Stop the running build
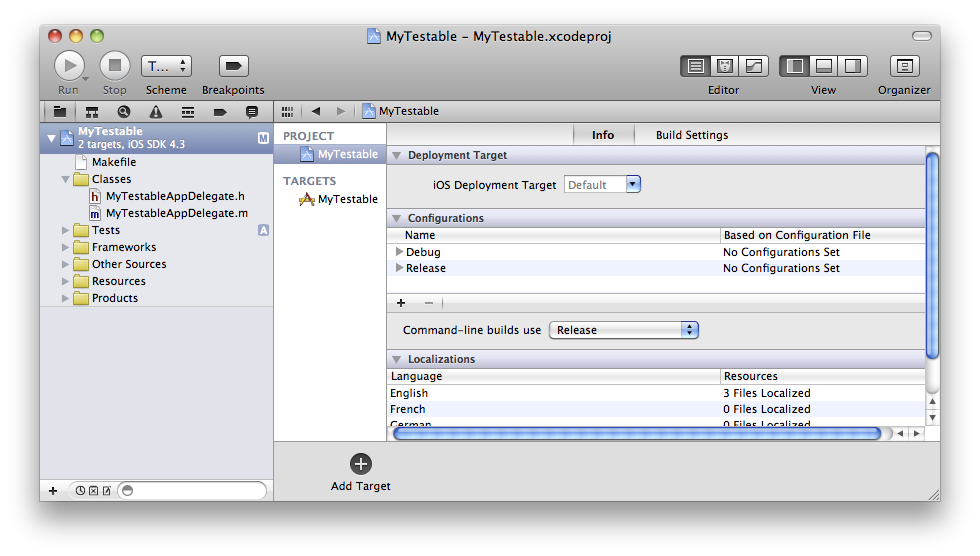Screen dimensions: 980x556 click(115, 66)
